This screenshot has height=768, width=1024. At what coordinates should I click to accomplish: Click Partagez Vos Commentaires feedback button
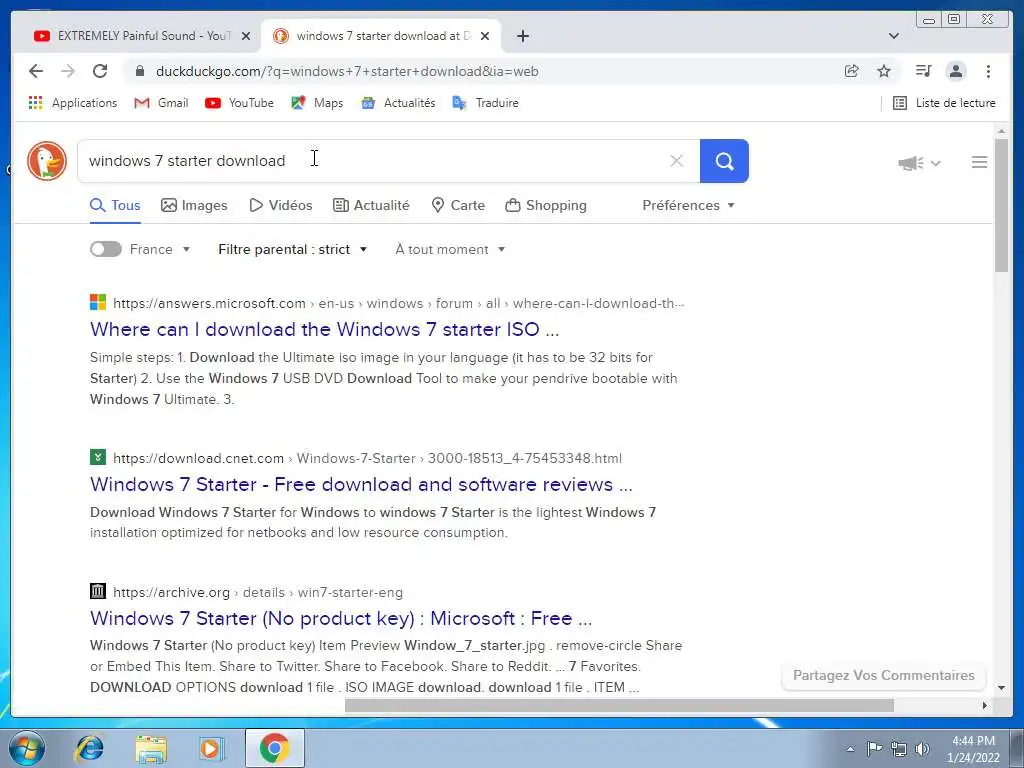884,675
